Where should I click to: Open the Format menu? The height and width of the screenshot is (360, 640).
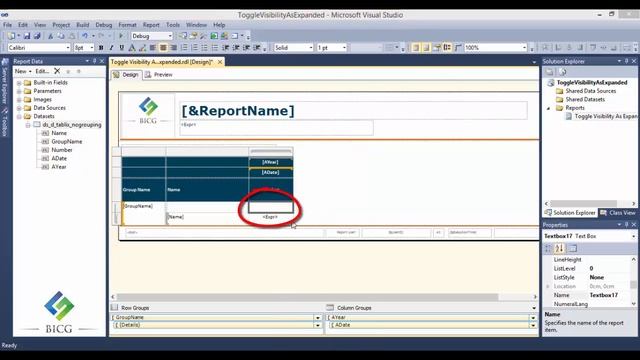pos(127,25)
